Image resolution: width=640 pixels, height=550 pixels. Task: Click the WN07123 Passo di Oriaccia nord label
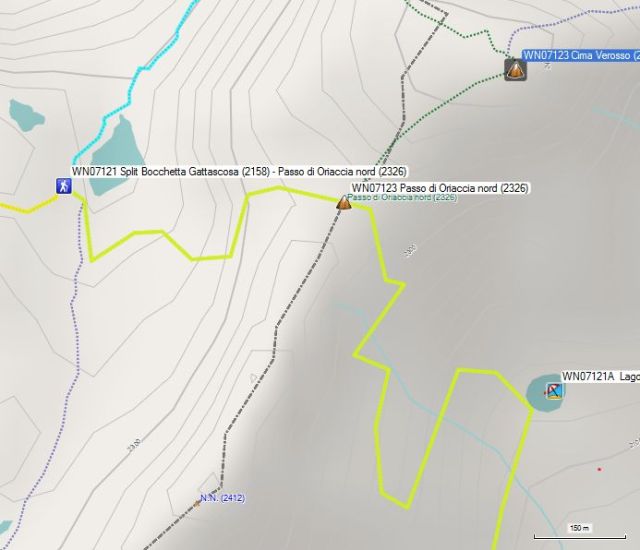(x=440, y=188)
